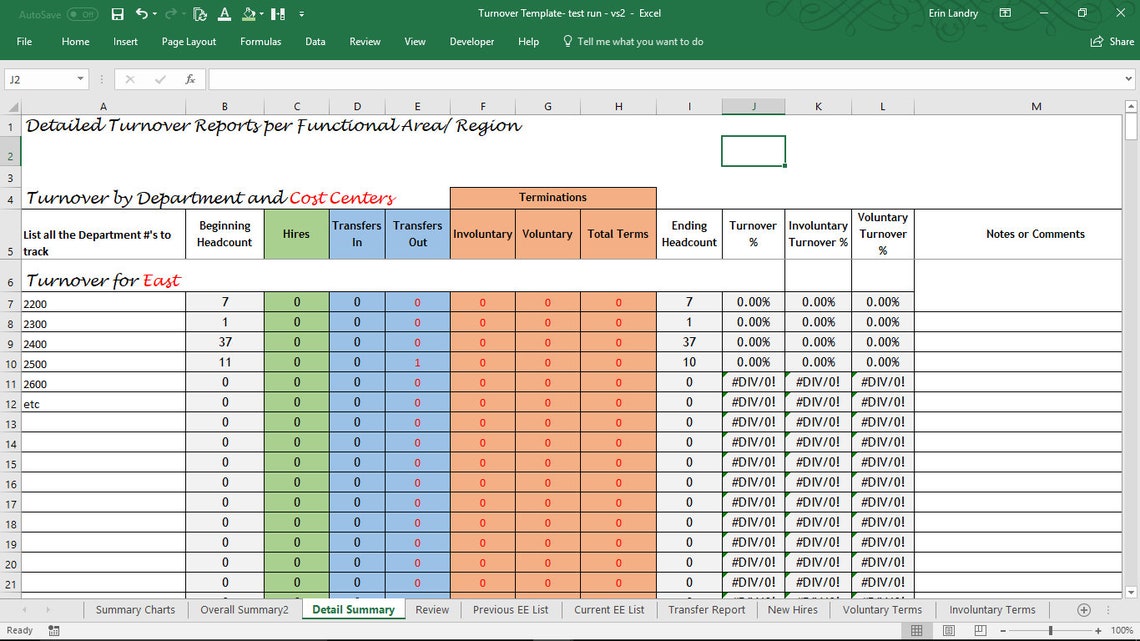Expand the Fill Color dropdown arrow

[262, 13]
